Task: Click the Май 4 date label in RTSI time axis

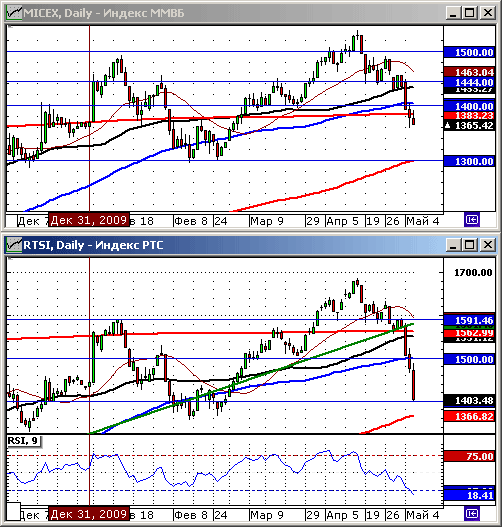Action: [422, 515]
